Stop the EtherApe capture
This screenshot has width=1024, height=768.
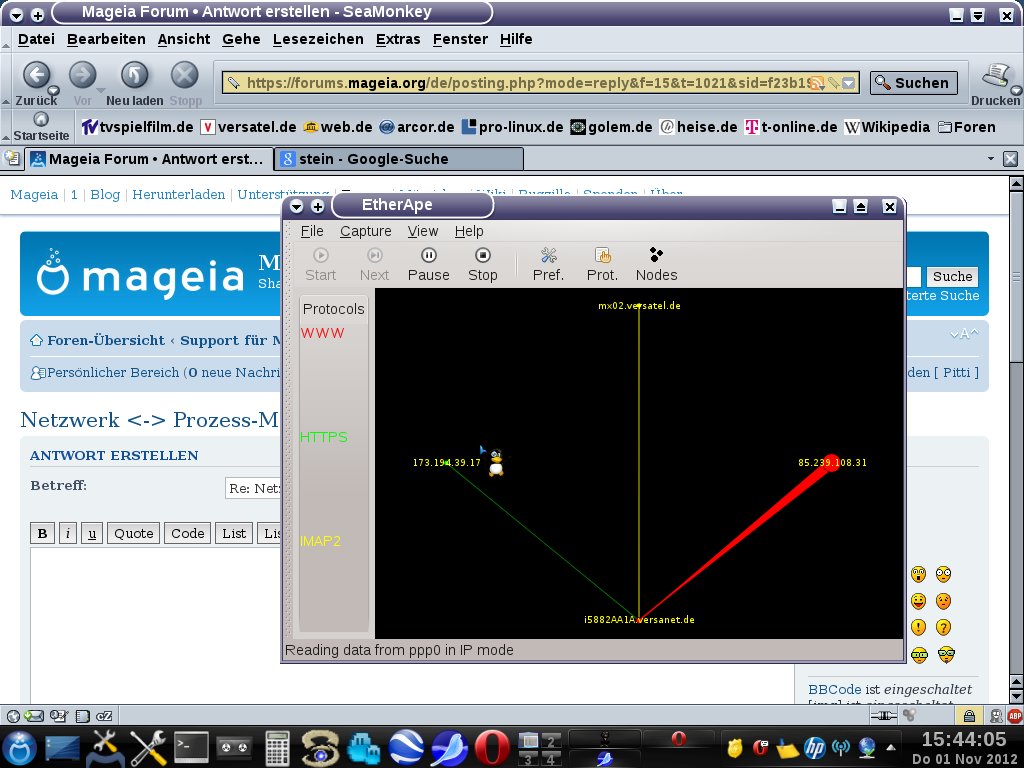tap(483, 264)
